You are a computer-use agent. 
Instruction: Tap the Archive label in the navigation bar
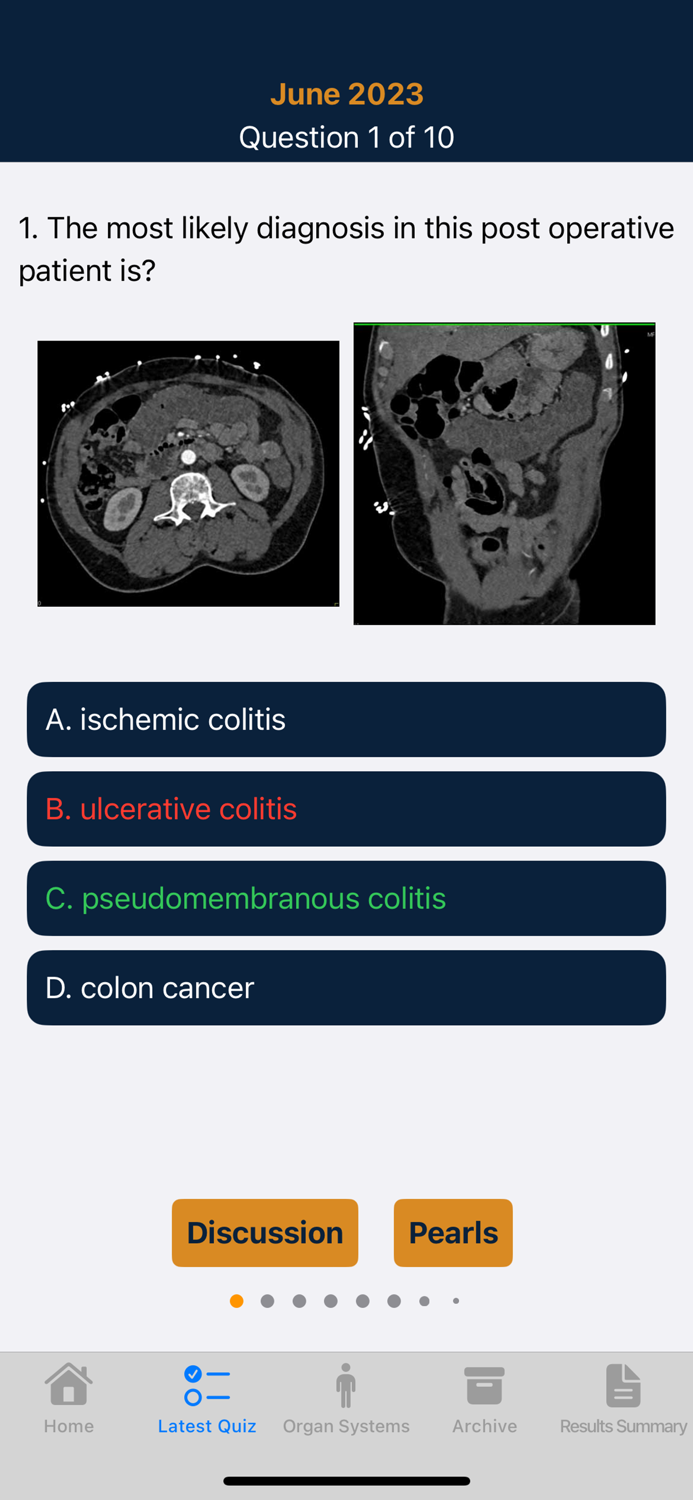[484, 1426]
